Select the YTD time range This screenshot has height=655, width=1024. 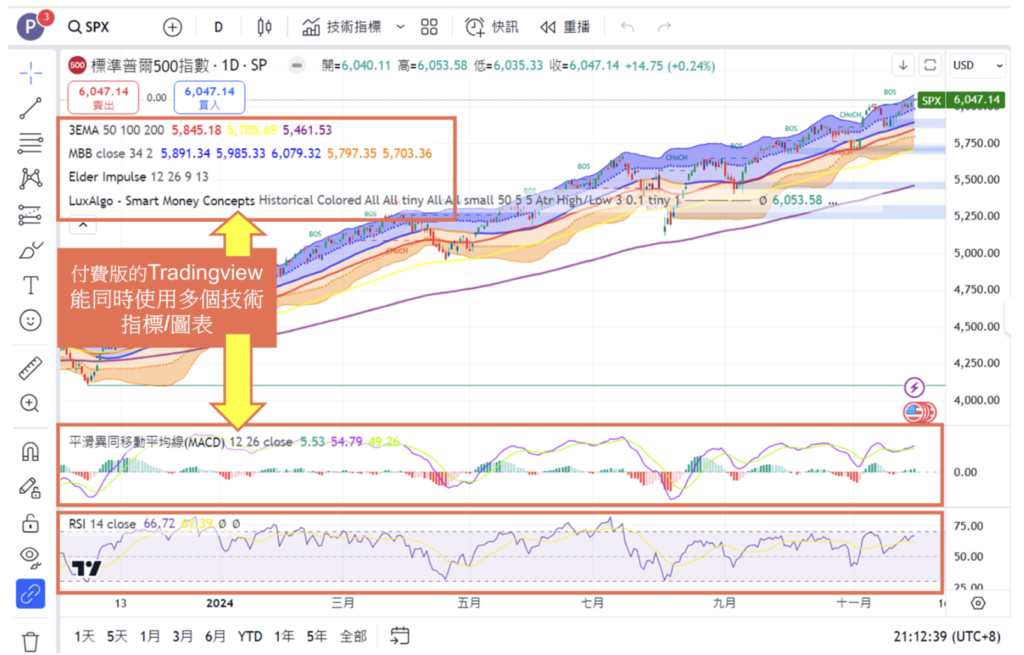coord(249,636)
